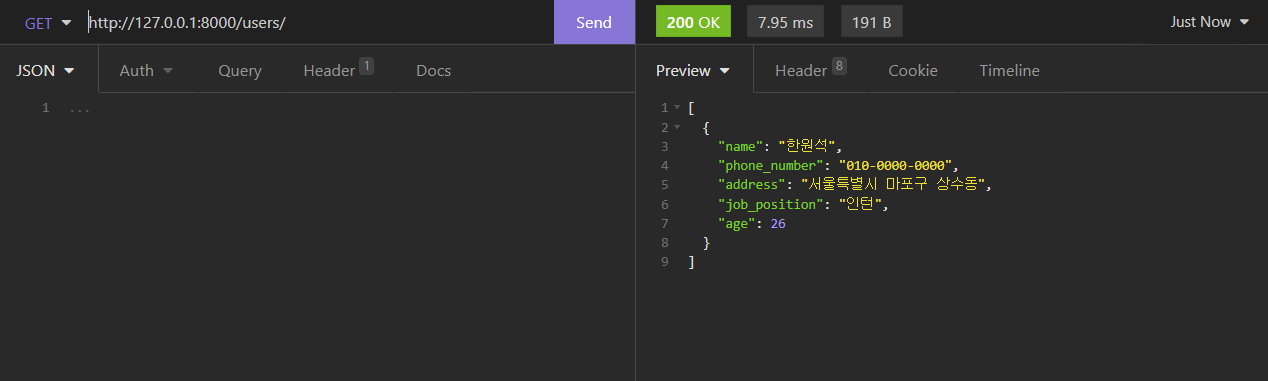The width and height of the screenshot is (1268, 381).
Task: Switch to the Query tab
Action: (240, 70)
